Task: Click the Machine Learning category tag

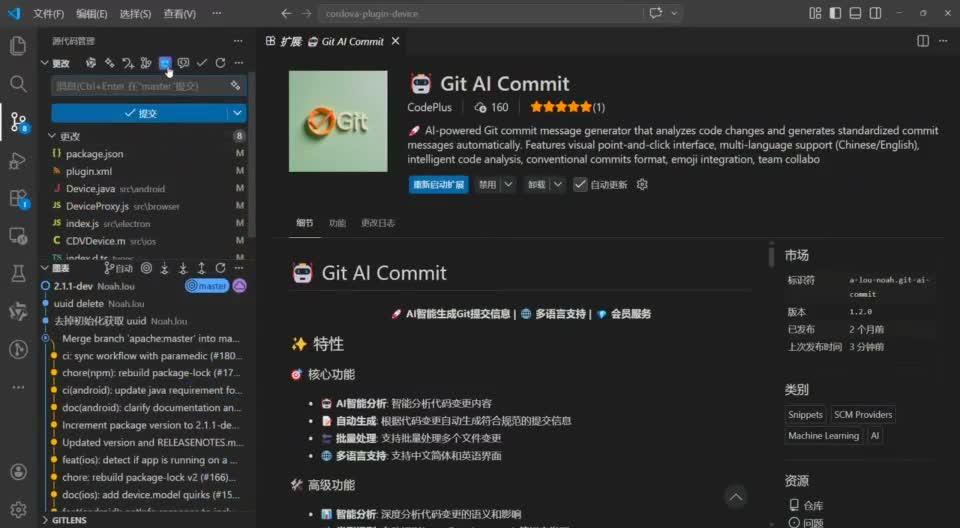Action: (823, 436)
